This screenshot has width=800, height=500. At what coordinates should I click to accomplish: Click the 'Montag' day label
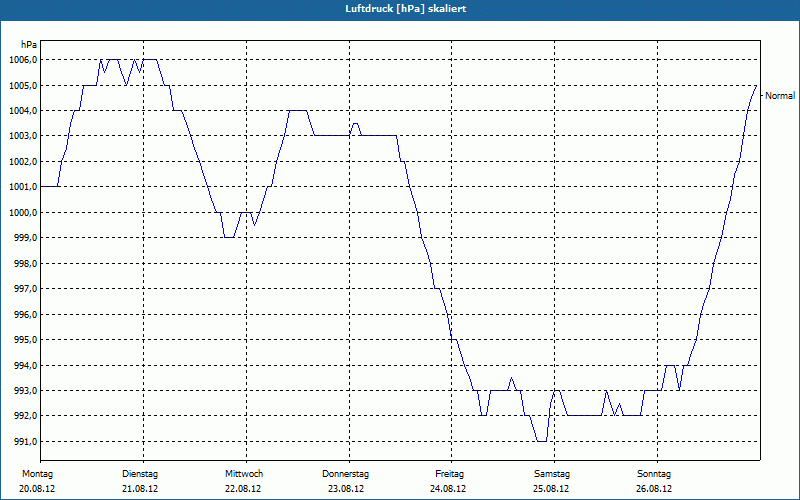pyautogui.click(x=37, y=474)
